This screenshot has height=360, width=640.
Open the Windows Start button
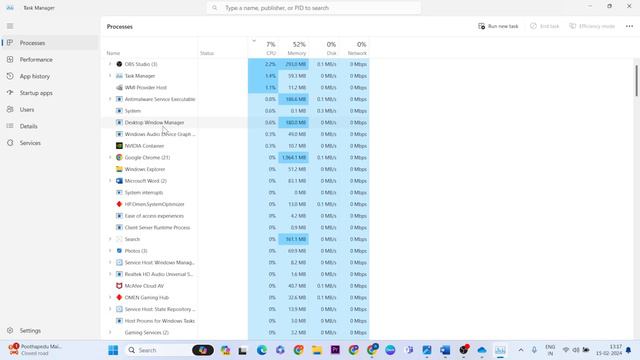113,350
